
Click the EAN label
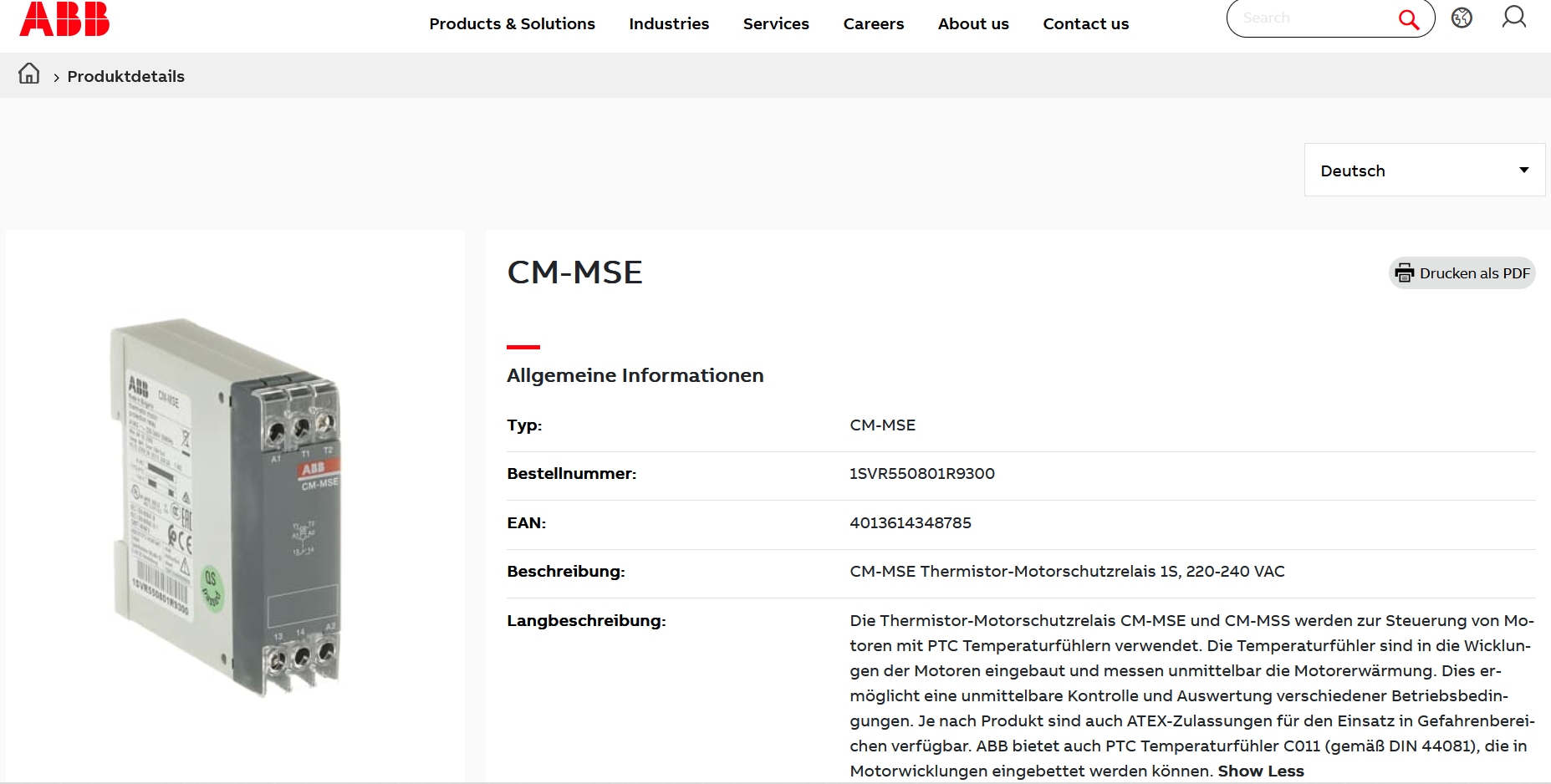click(527, 522)
